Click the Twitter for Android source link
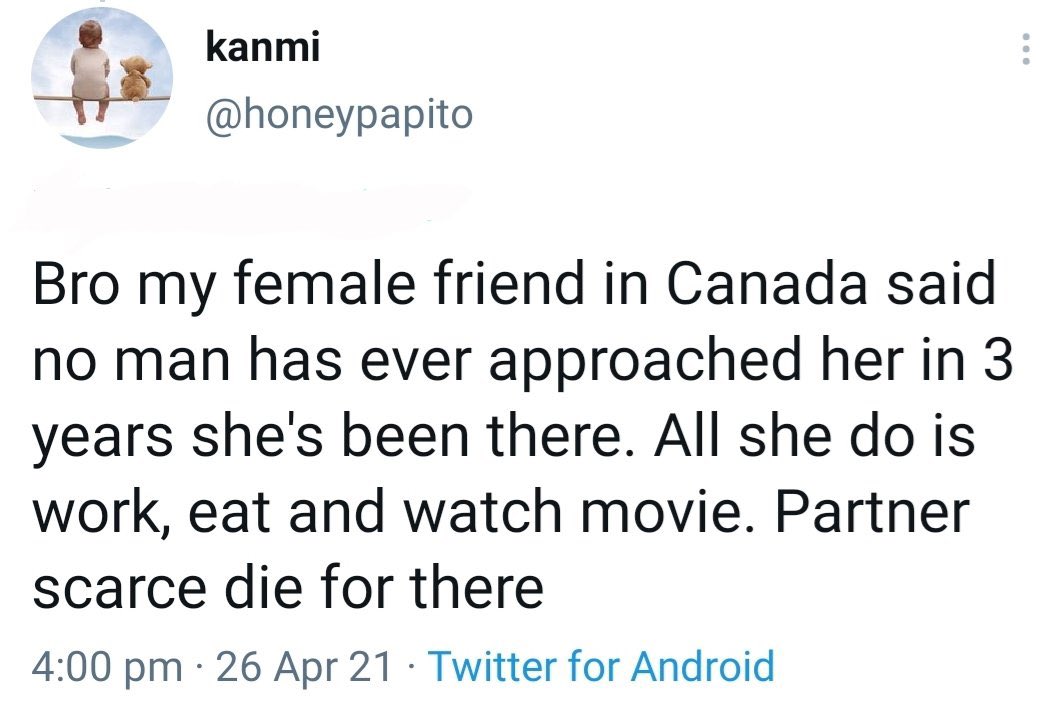Image resolution: width=1043 pixels, height=708 pixels. (601, 665)
